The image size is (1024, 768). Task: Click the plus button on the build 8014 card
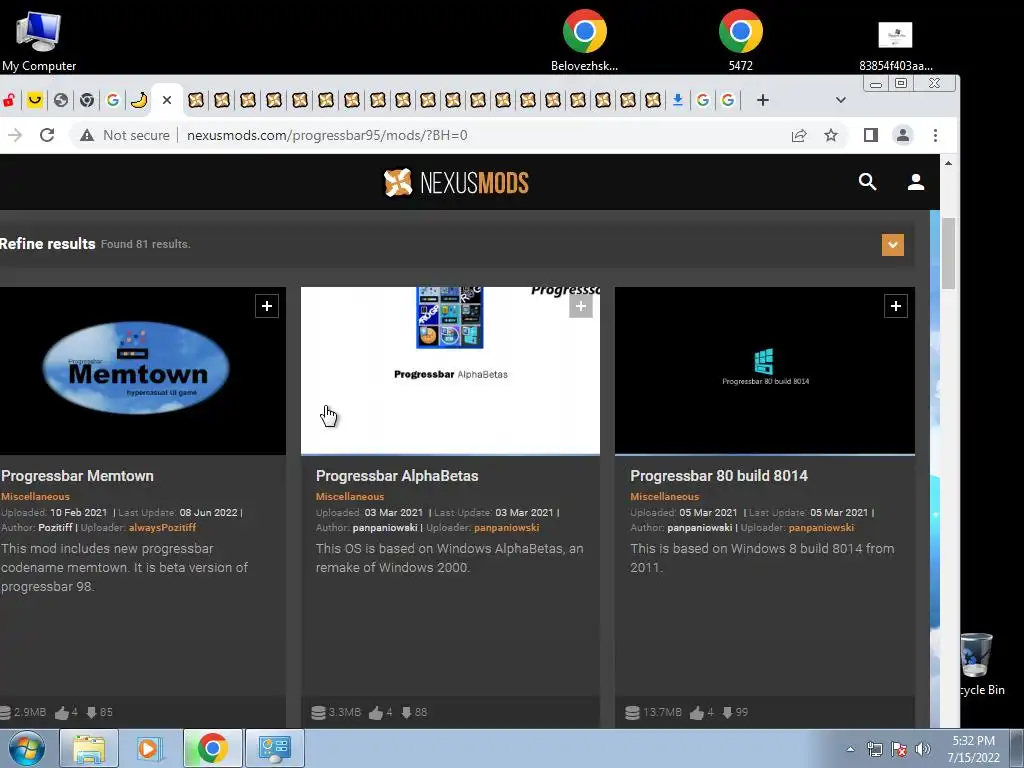pyautogui.click(x=895, y=306)
